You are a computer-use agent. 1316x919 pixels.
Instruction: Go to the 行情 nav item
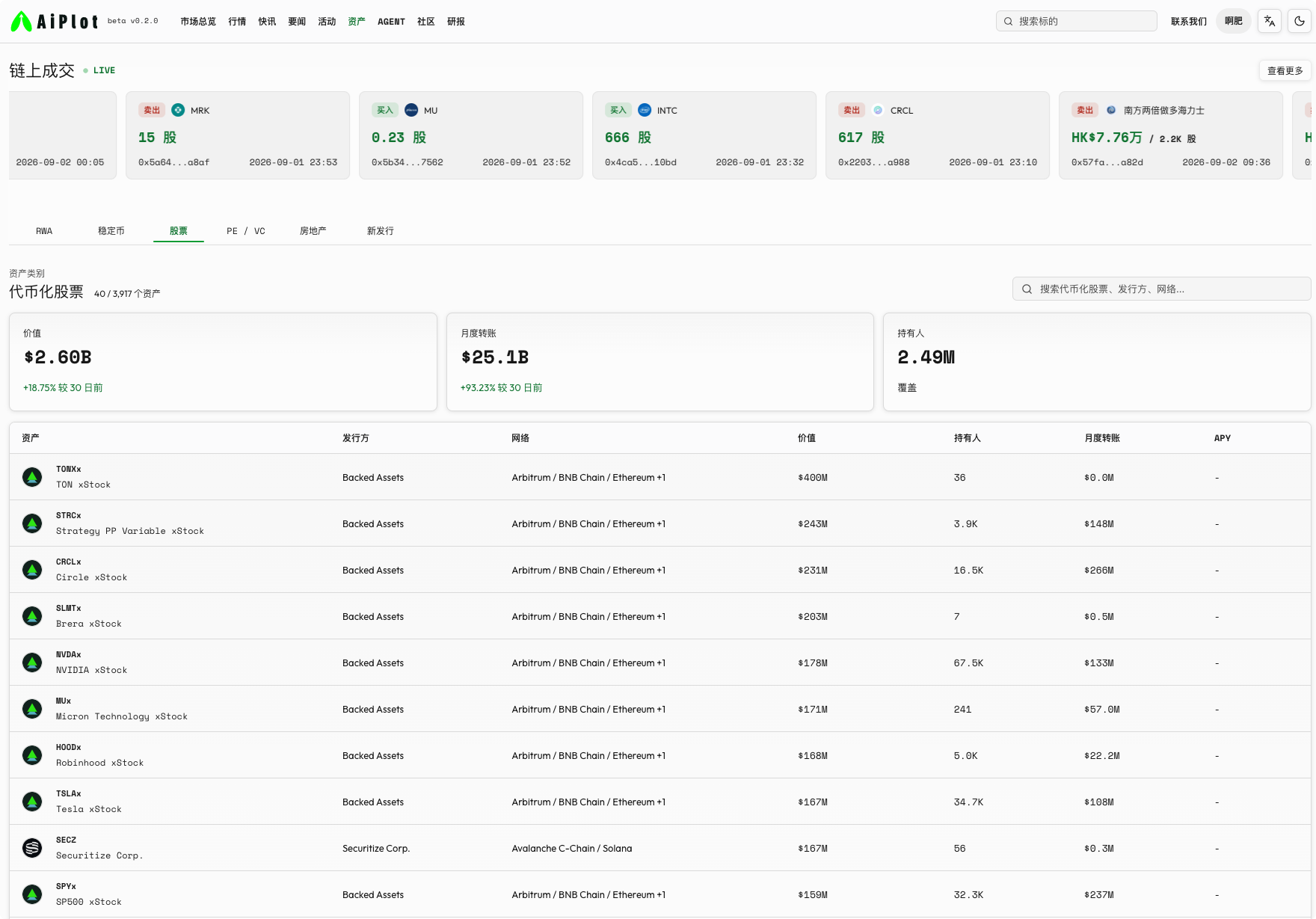click(237, 22)
